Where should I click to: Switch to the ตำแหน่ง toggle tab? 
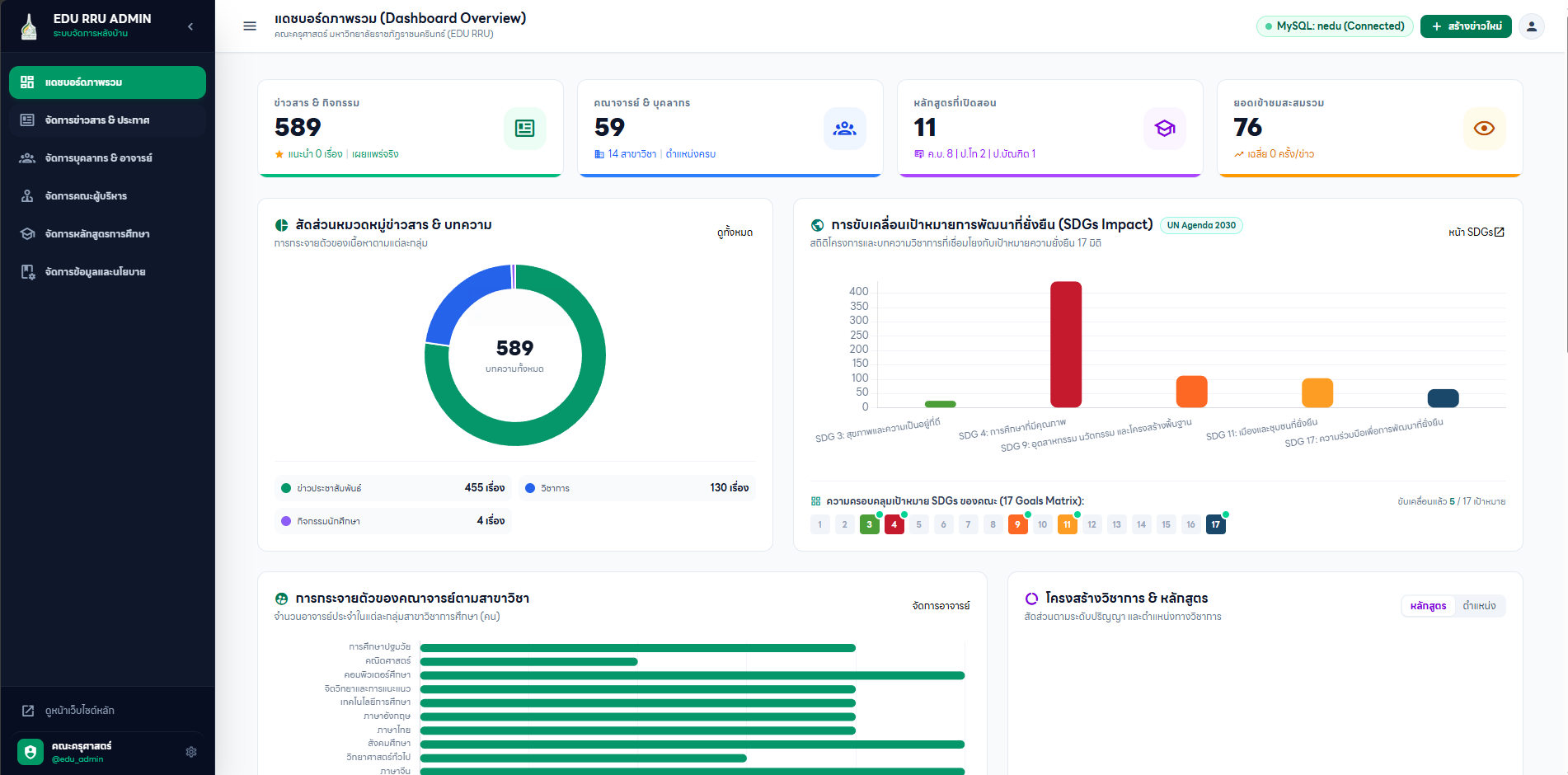click(x=1479, y=606)
